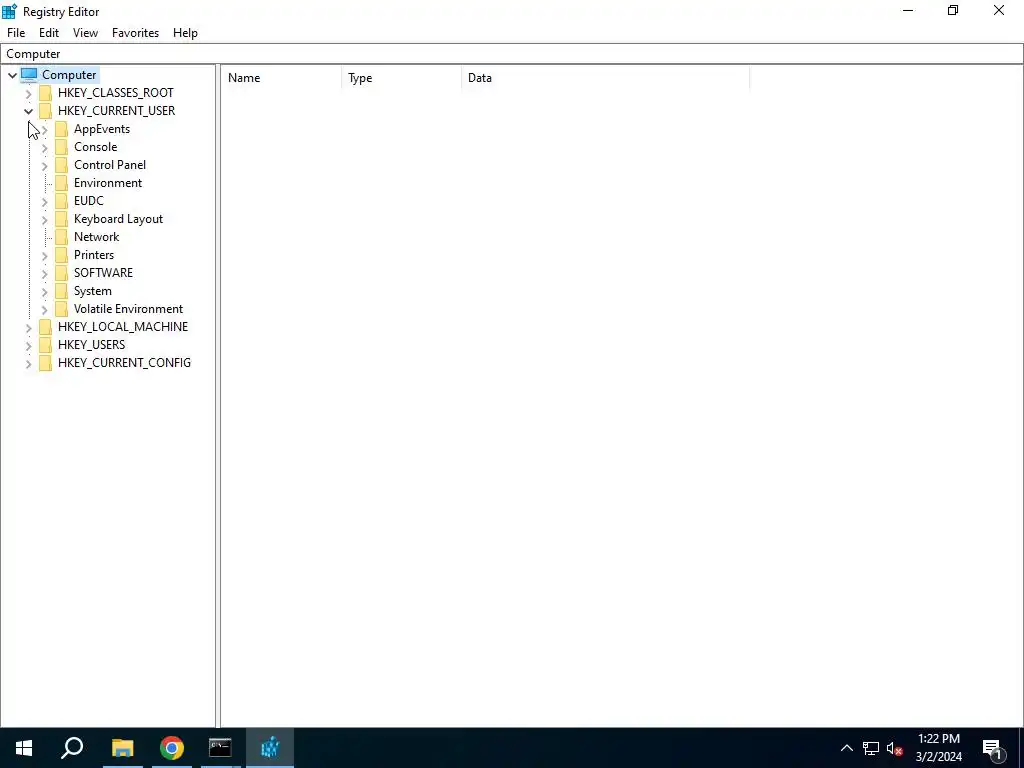Open taskbar Search
The height and width of the screenshot is (768, 1024).
[72, 748]
